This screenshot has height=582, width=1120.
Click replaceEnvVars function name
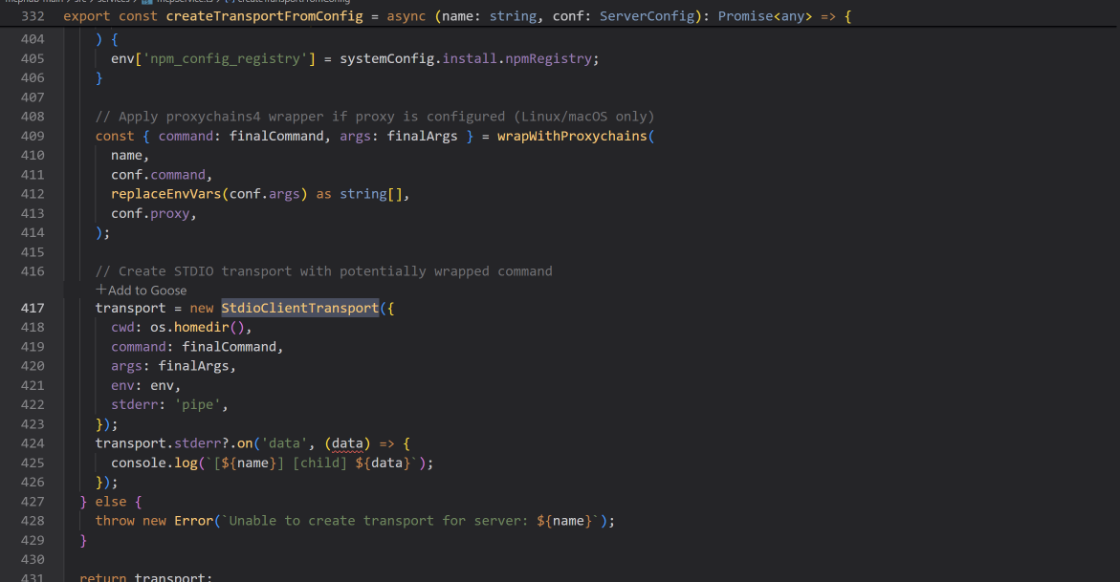[166, 194]
